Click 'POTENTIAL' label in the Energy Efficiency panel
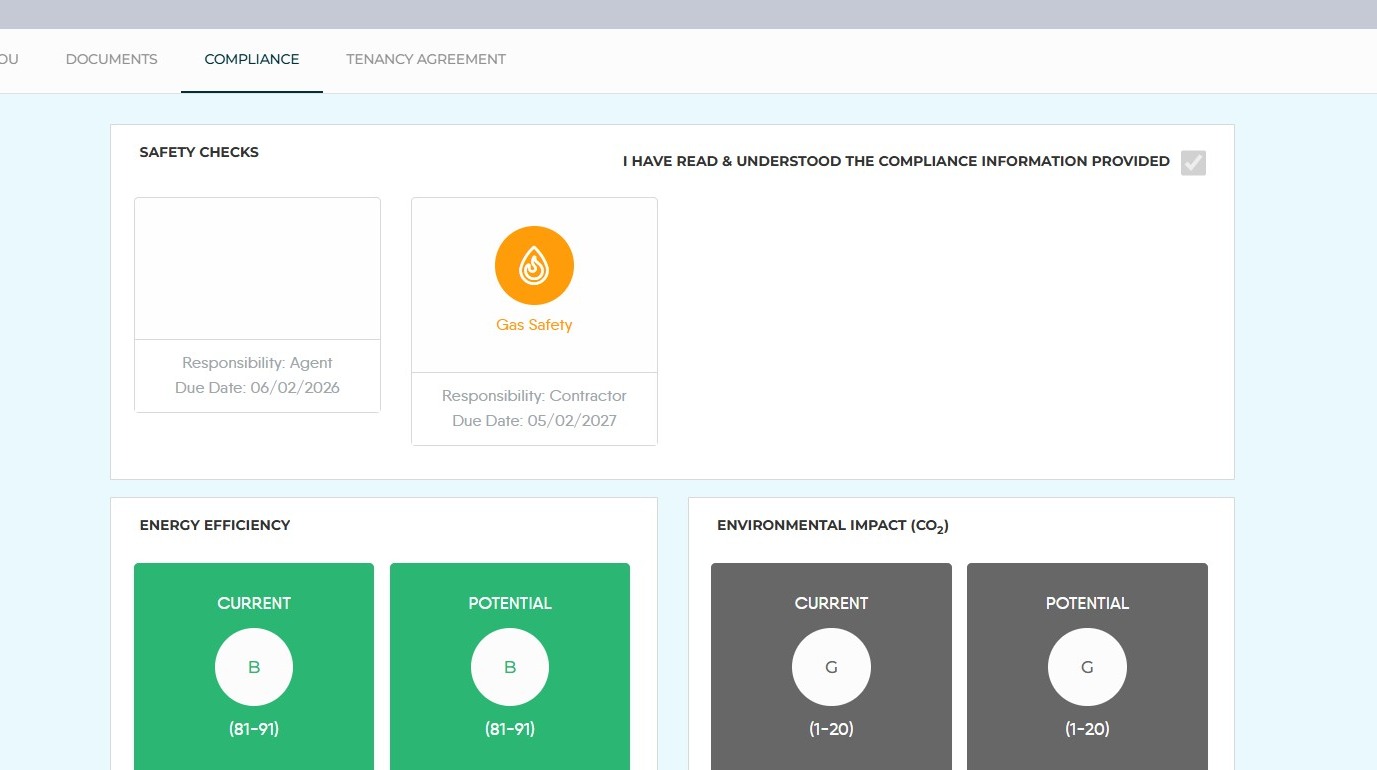This screenshot has width=1377, height=770. (510, 603)
